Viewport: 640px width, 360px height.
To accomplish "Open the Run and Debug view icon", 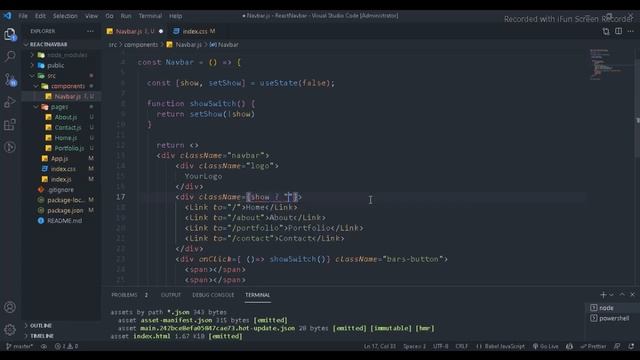I will [x=10, y=102].
